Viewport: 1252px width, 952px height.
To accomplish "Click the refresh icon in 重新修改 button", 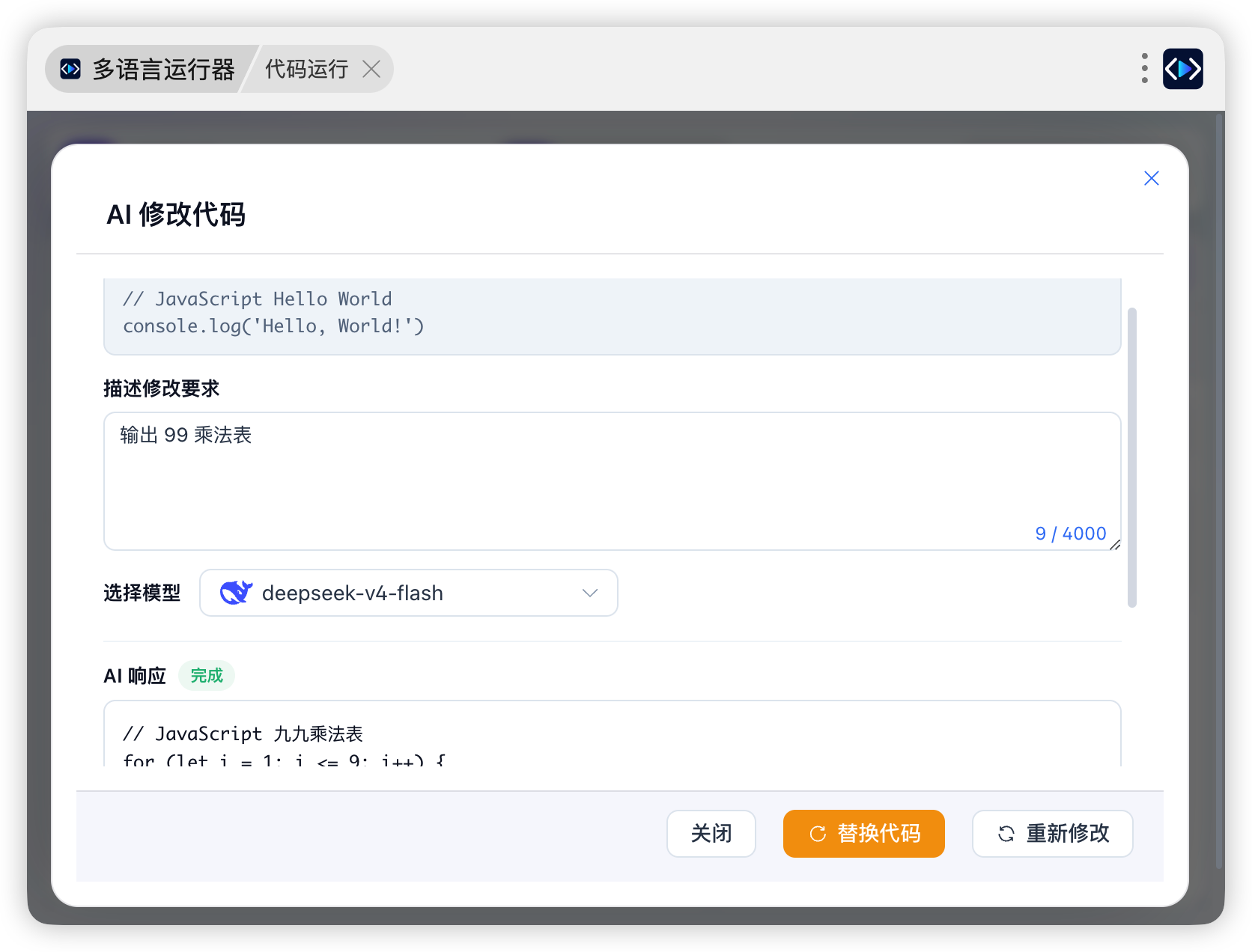I will click(x=1006, y=834).
